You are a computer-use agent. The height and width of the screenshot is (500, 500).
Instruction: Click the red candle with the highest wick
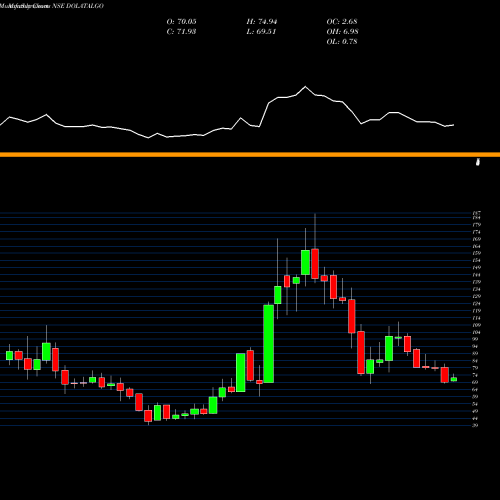(315, 264)
